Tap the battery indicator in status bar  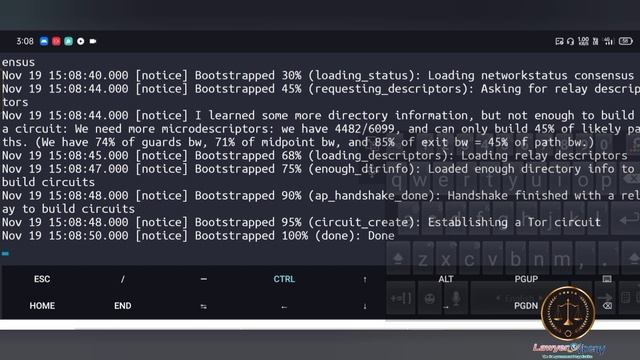click(626, 41)
